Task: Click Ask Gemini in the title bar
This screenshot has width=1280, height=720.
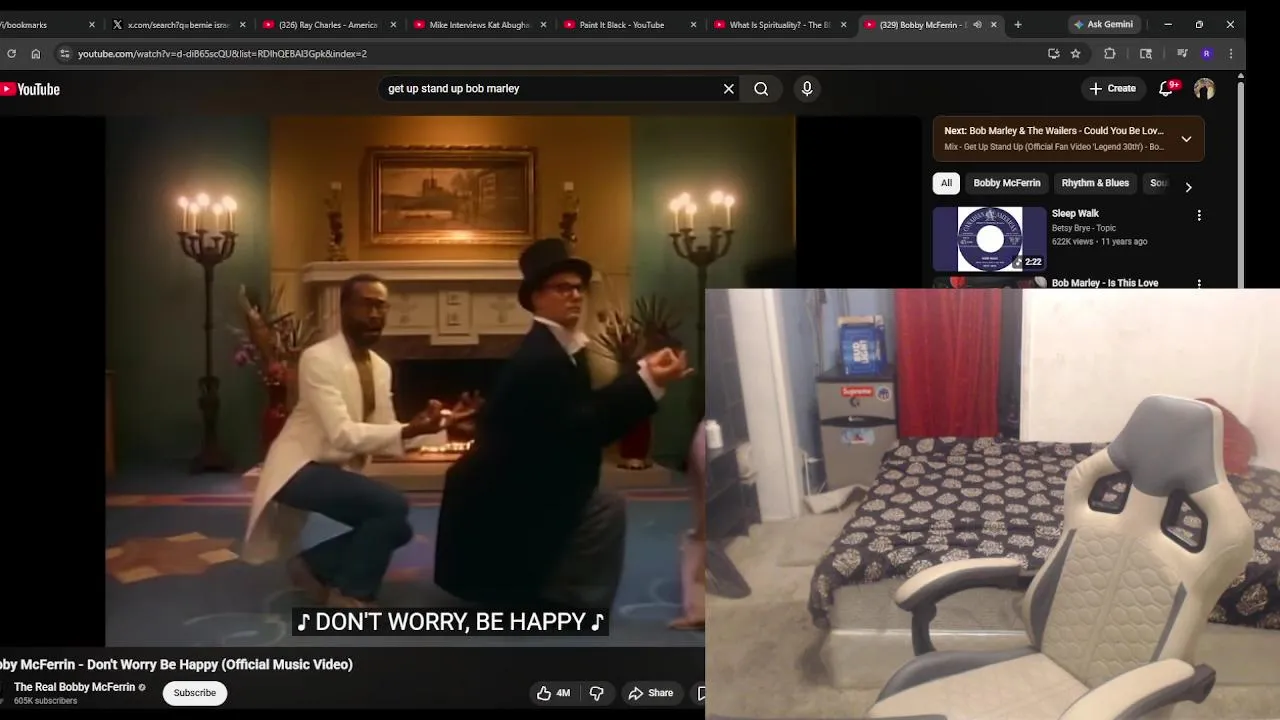Action: tap(1103, 24)
